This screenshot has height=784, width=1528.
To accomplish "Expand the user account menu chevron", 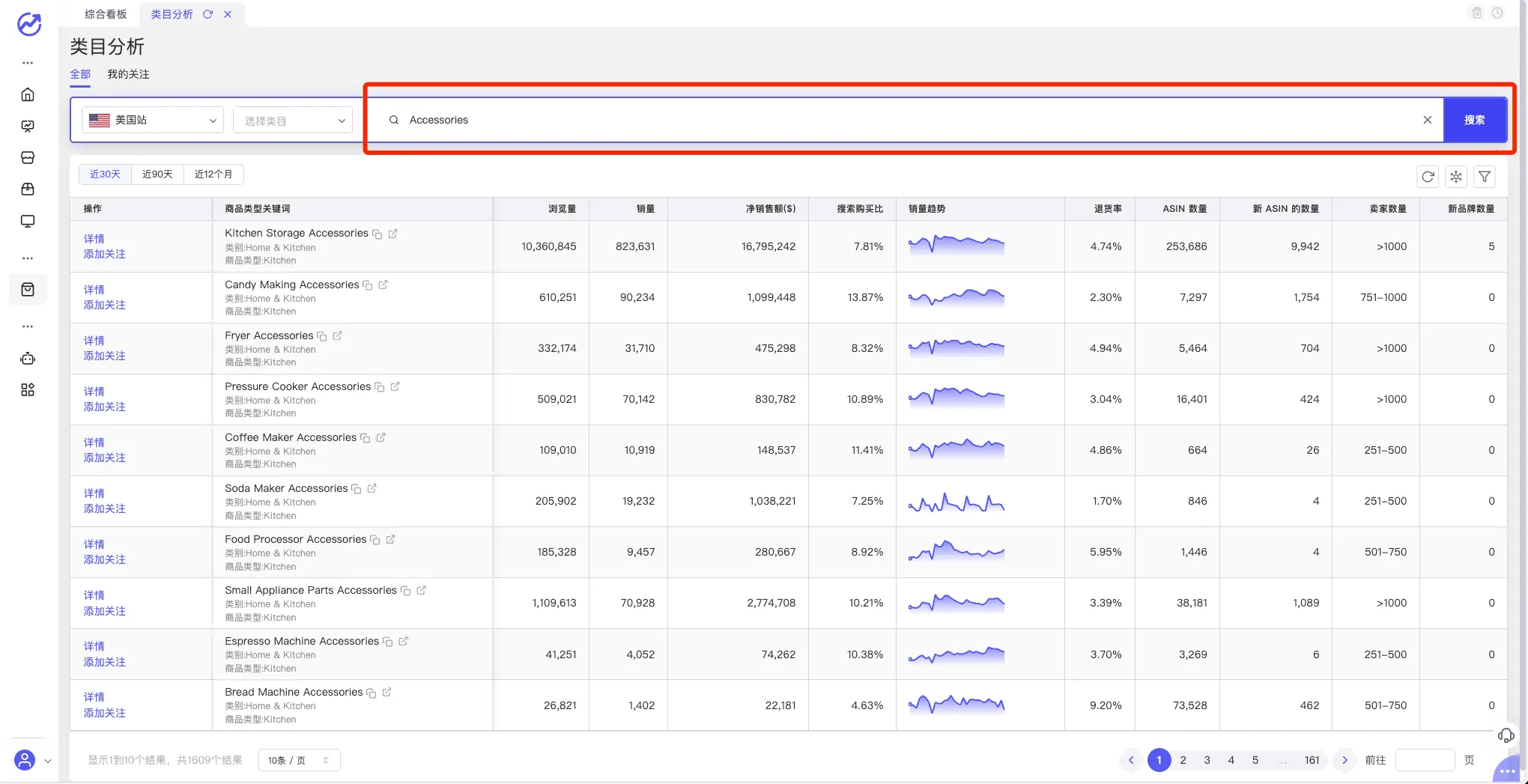I will (x=48, y=761).
